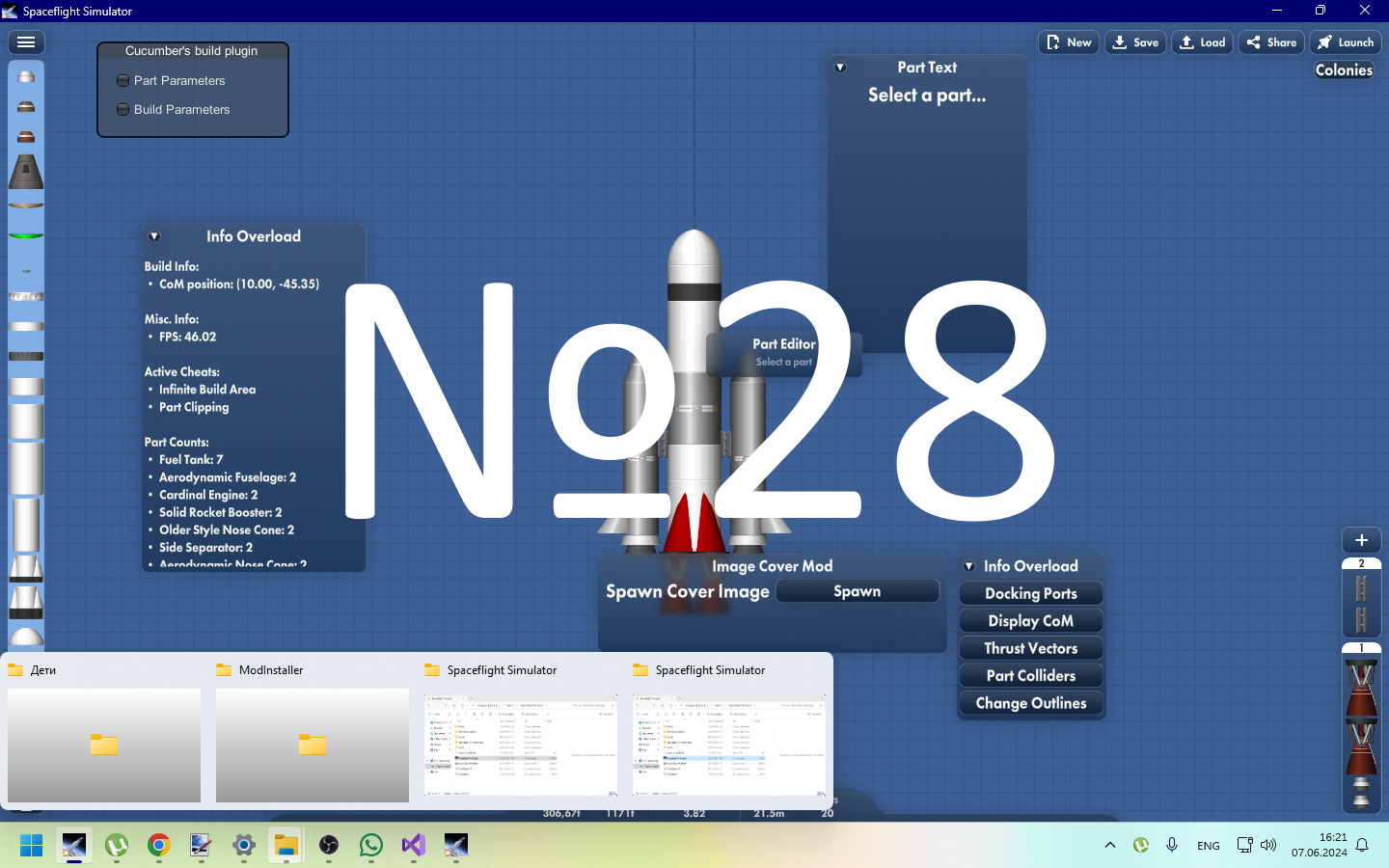The image size is (1389, 868).
Task: Open WhatsApp from the taskbar
Action: point(371,846)
